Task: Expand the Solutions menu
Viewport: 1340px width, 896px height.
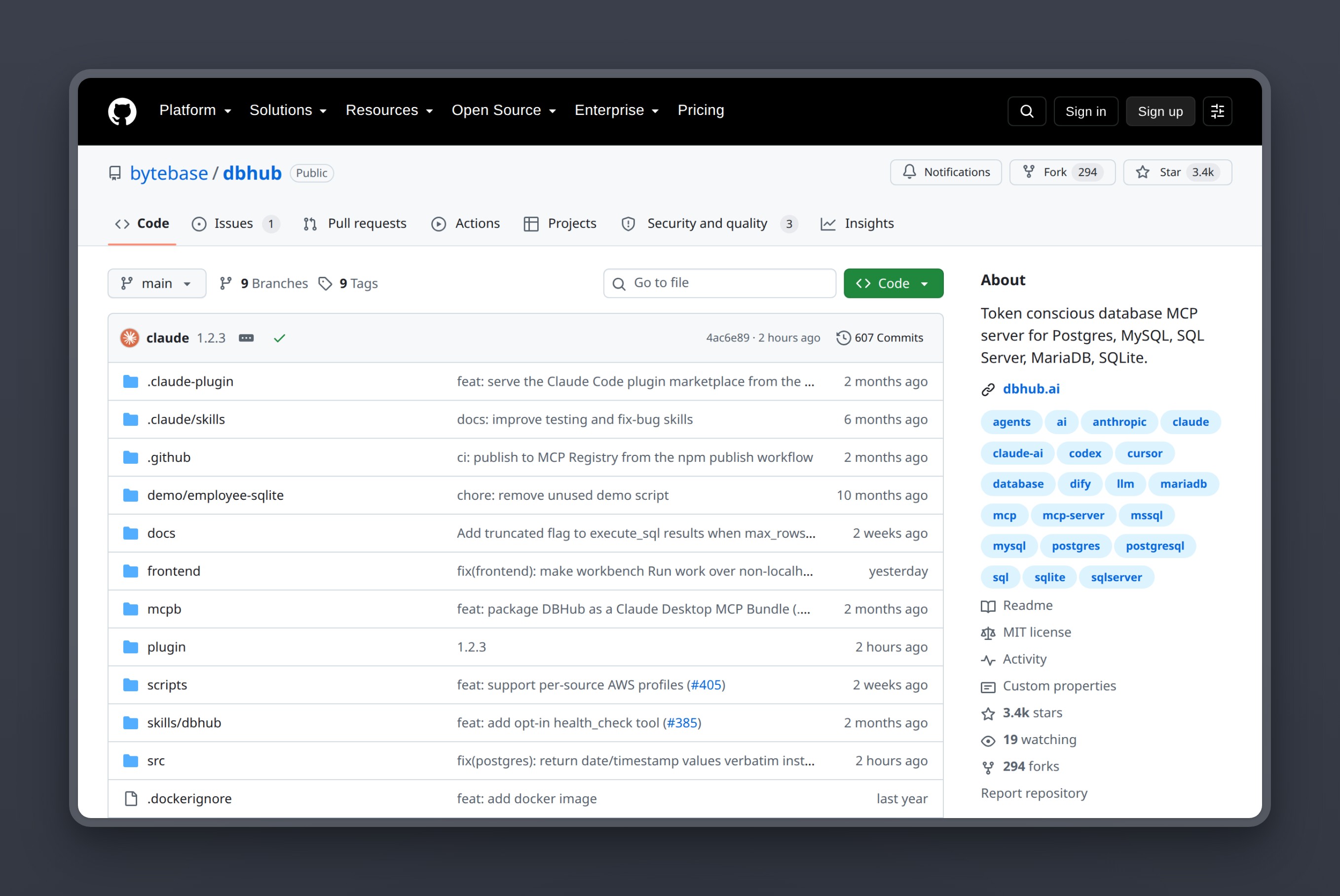Action: (288, 110)
